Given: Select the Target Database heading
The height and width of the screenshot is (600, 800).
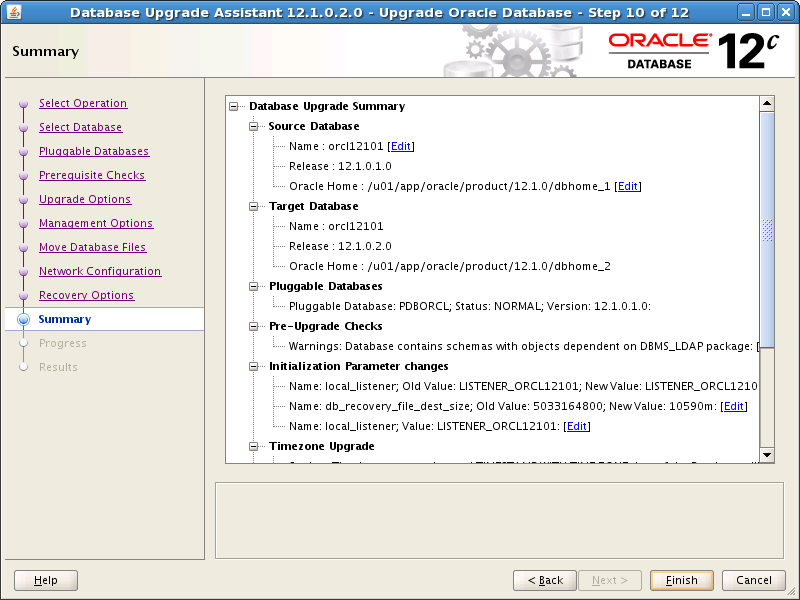Looking at the screenshot, I should coord(314,206).
